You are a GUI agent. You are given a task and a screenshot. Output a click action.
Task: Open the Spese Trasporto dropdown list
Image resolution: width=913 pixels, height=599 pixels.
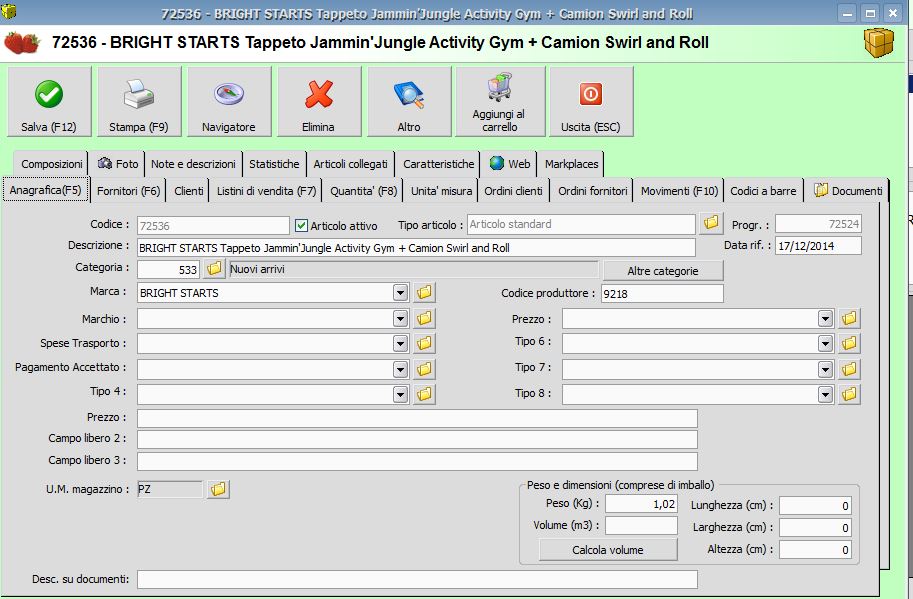click(400, 343)
